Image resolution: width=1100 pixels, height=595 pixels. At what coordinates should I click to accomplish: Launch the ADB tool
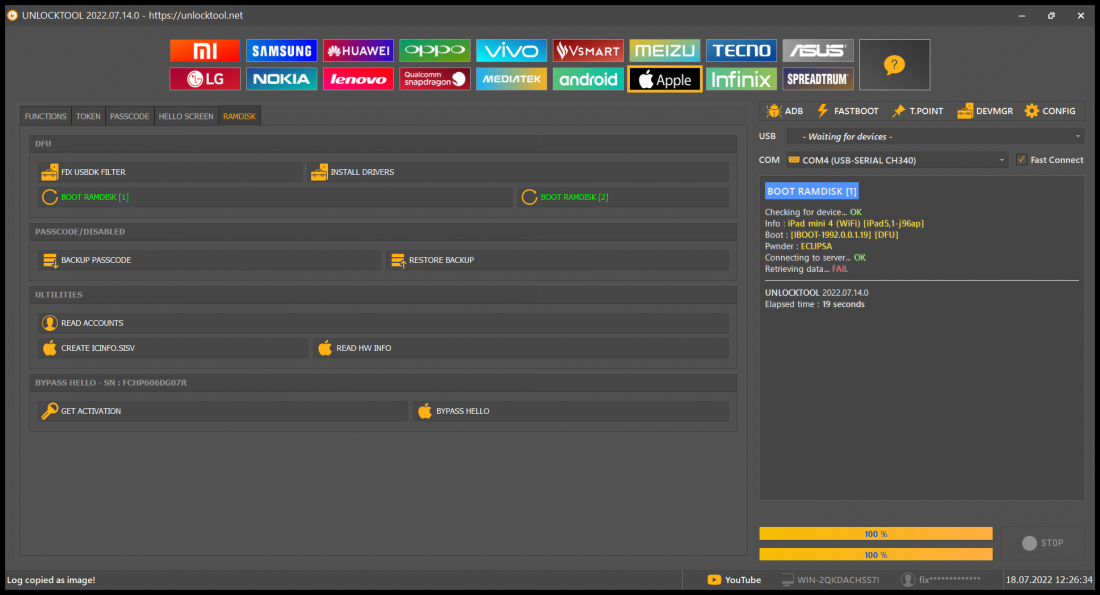click(x=785, y=111)
